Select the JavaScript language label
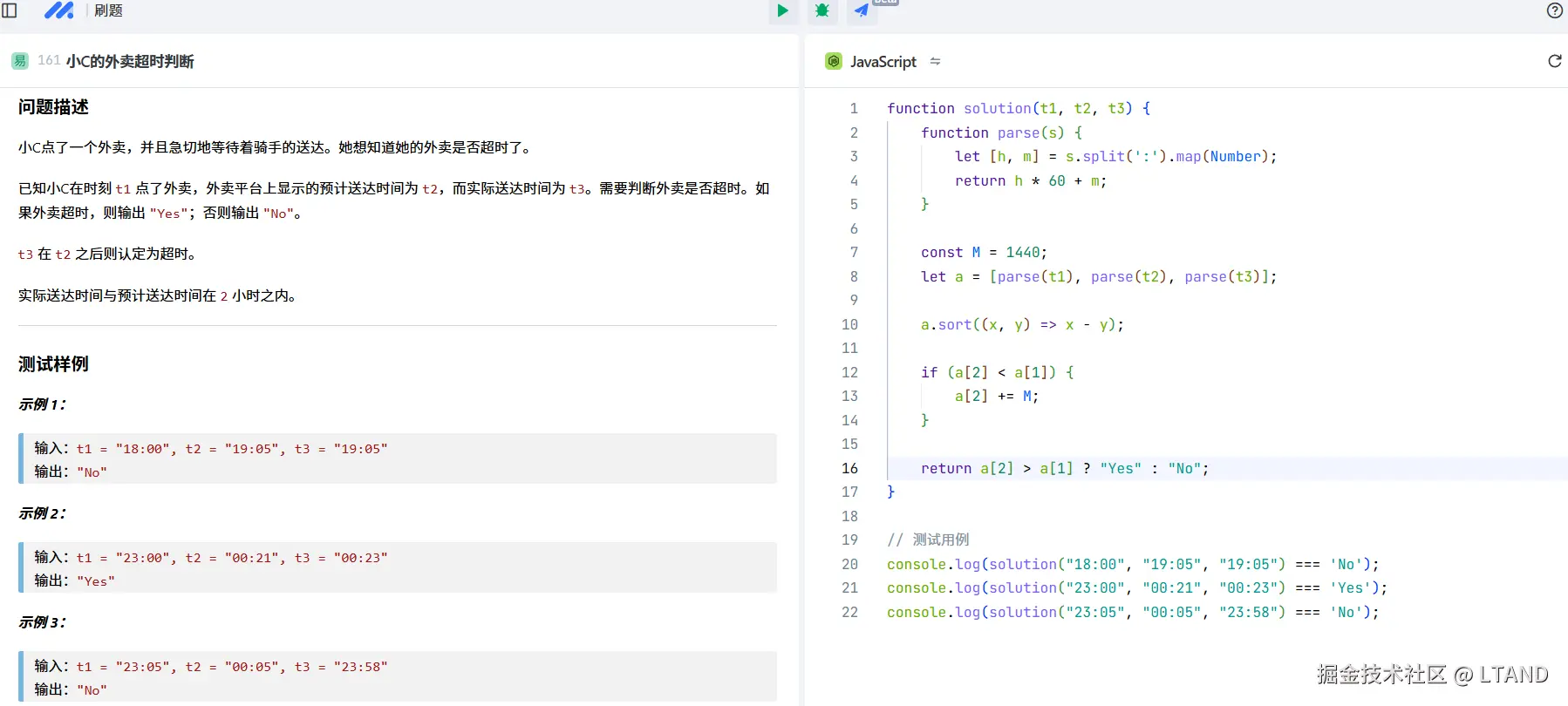 click(x=883, y=62)
